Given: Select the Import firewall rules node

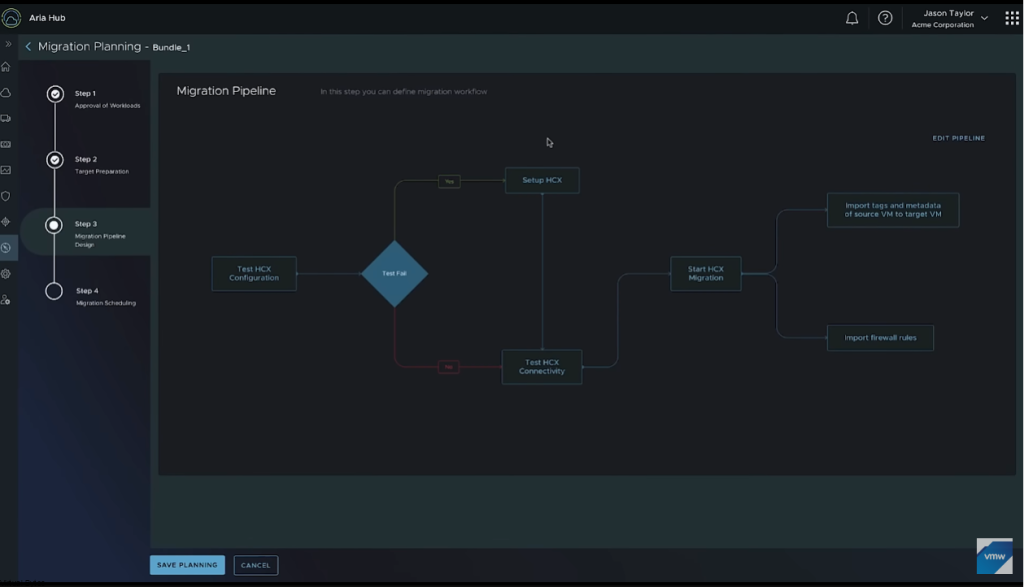Looking at the screenshot, I should click(x=880, y=338).
